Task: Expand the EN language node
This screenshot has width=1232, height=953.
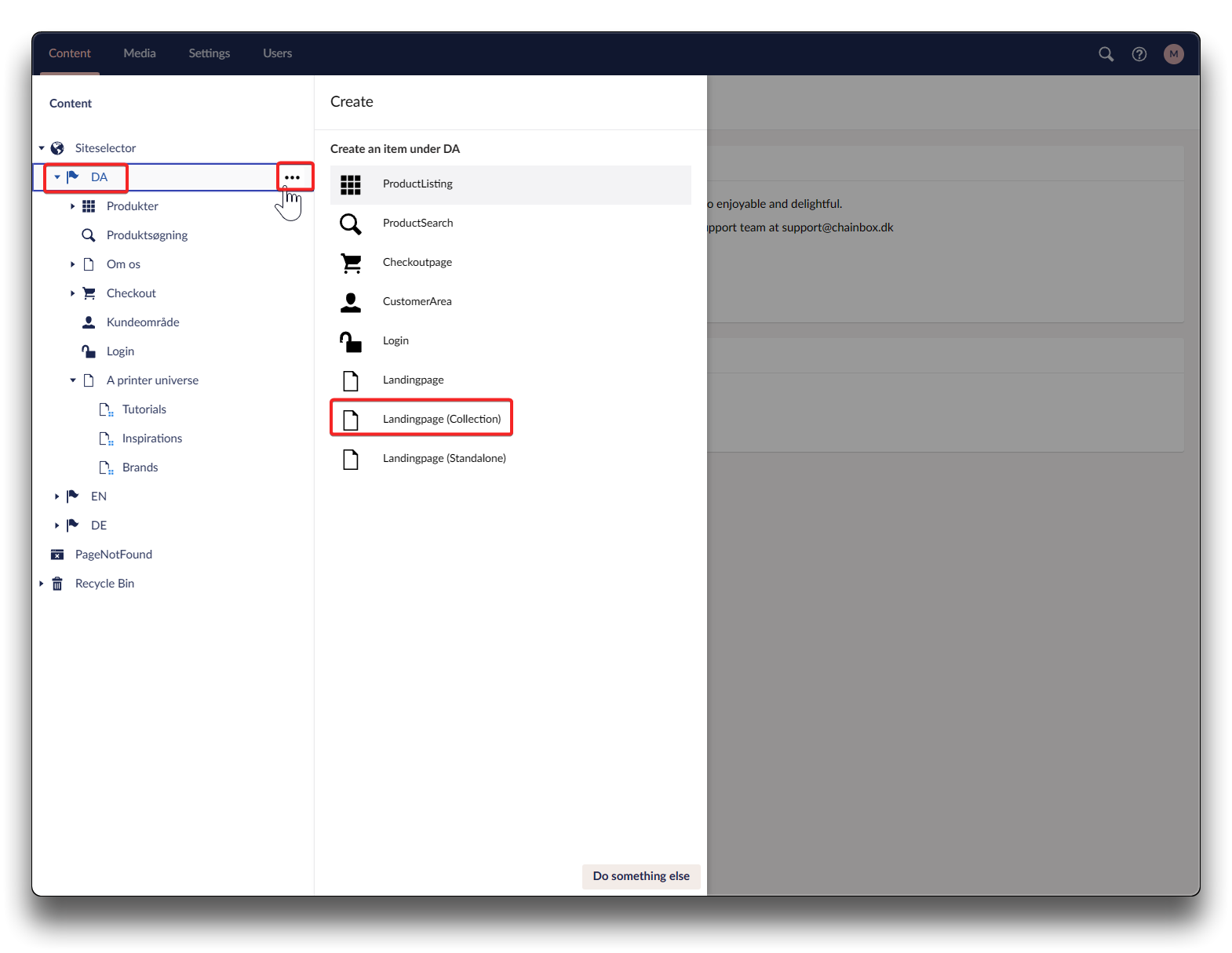Action: 56,497
